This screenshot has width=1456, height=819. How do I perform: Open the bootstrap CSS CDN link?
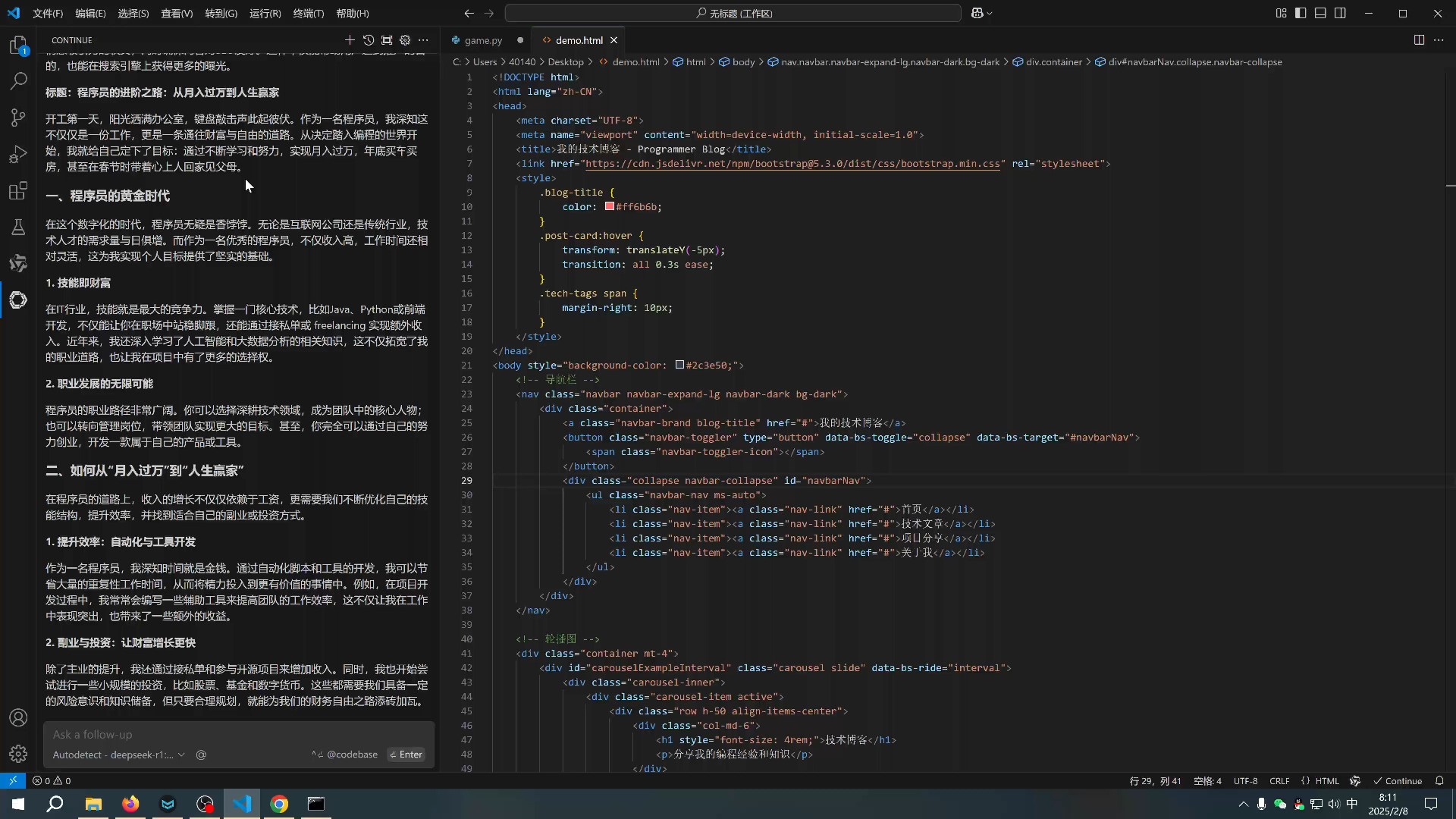[794, 164]
